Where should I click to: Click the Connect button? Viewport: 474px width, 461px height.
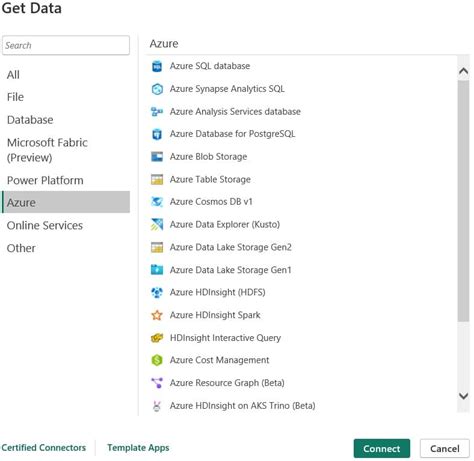(382, 448)
